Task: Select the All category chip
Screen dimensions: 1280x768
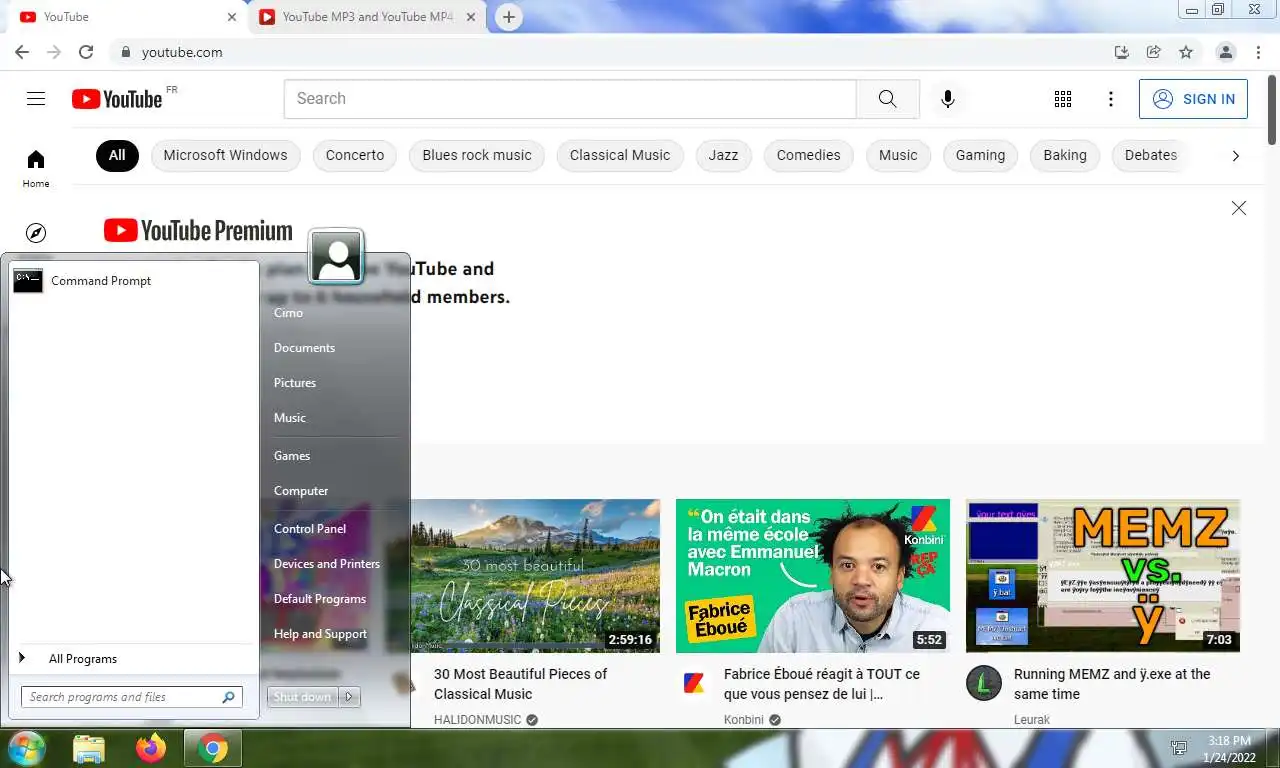Action: pyautogui.click(x=117, y=155)
